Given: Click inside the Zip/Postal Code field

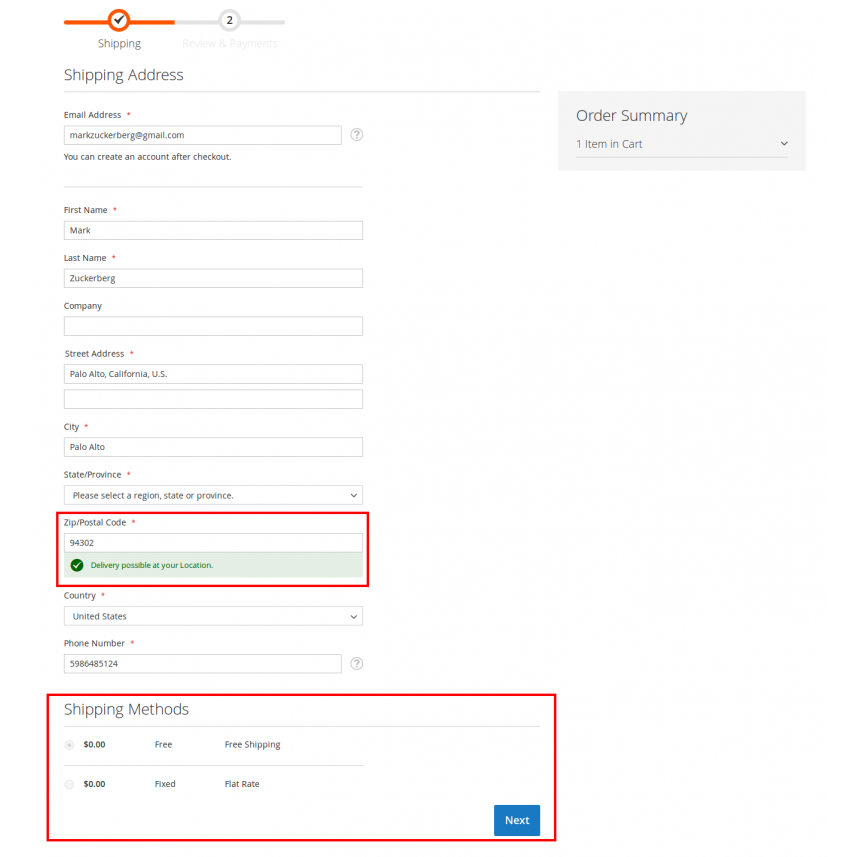Looking at the screenshot, I should click(x=213, y=542).
